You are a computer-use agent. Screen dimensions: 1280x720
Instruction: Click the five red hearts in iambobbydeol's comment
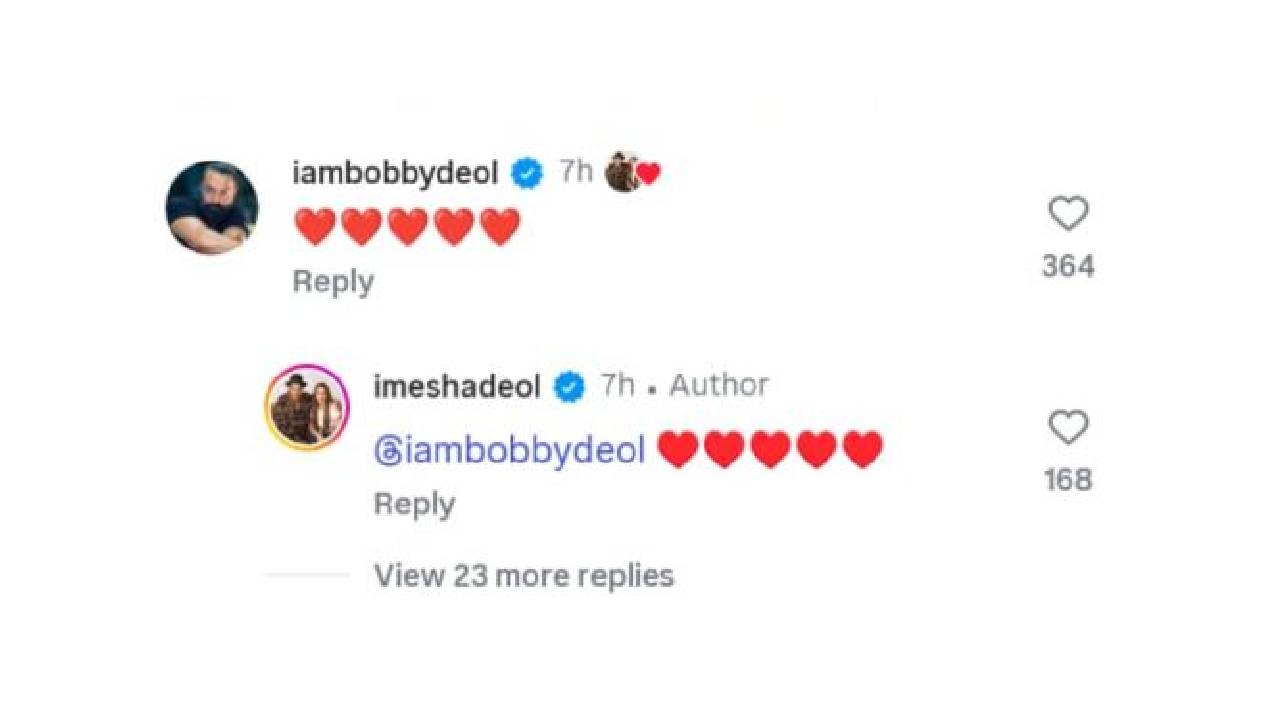(x=408, y=227)
